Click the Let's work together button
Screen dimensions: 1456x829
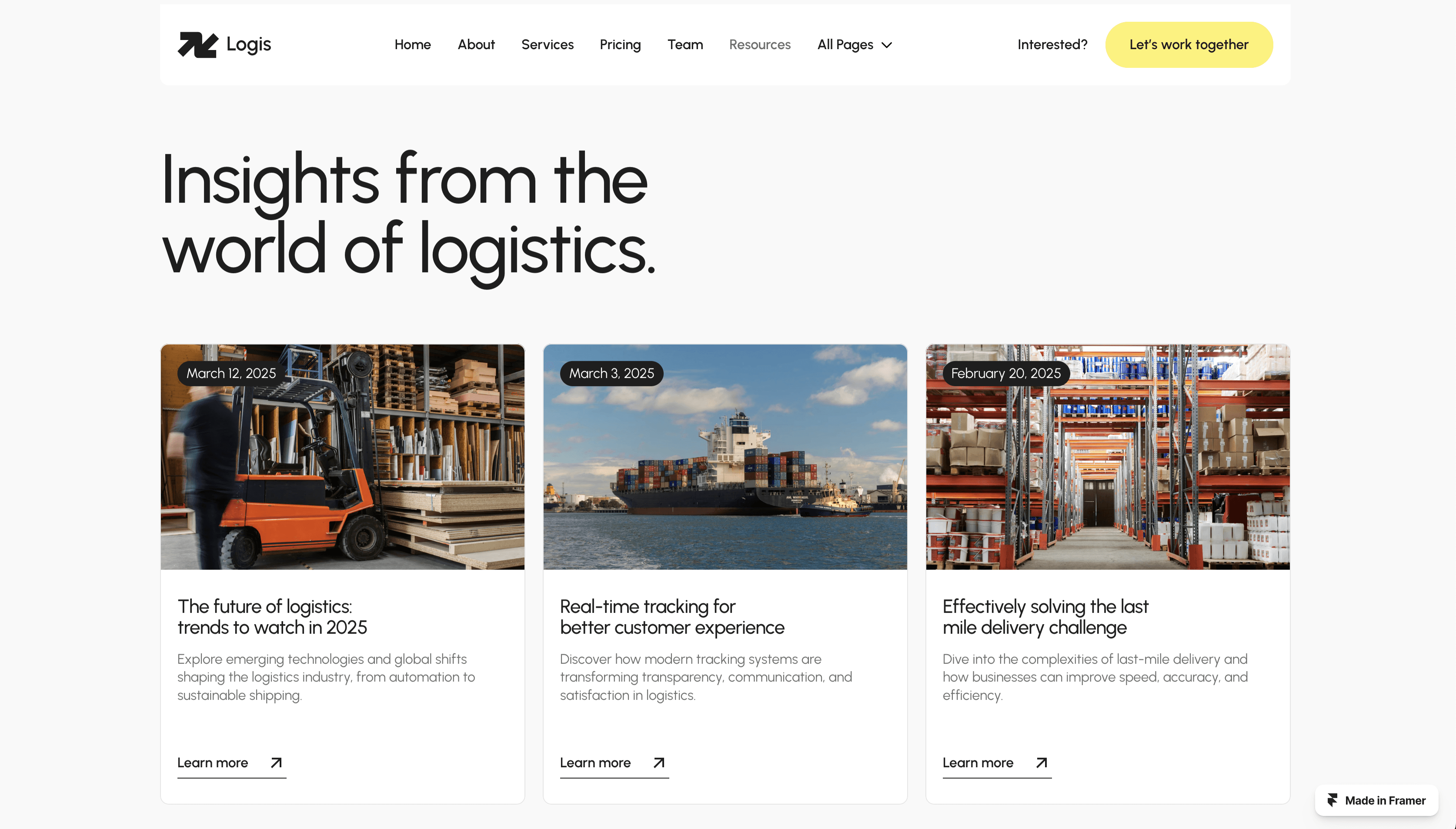(x=1189, y=44)
